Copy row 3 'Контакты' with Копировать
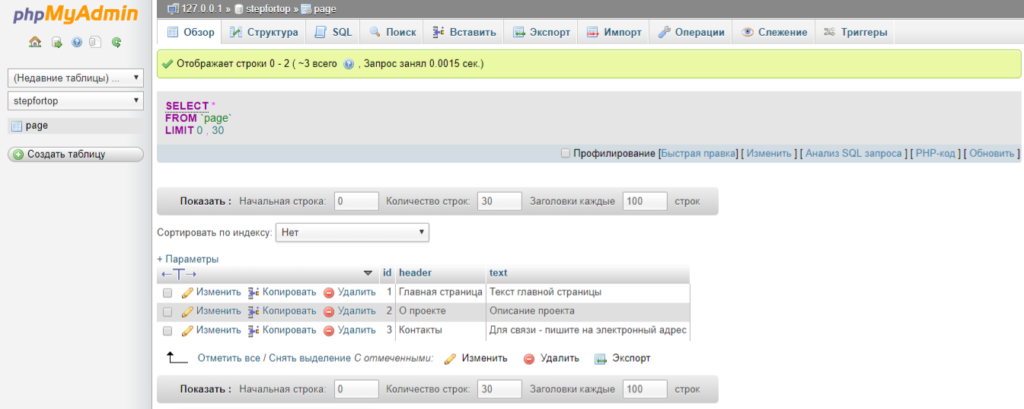The height and width of the screenshot is (409, 1024). [282, 330]
